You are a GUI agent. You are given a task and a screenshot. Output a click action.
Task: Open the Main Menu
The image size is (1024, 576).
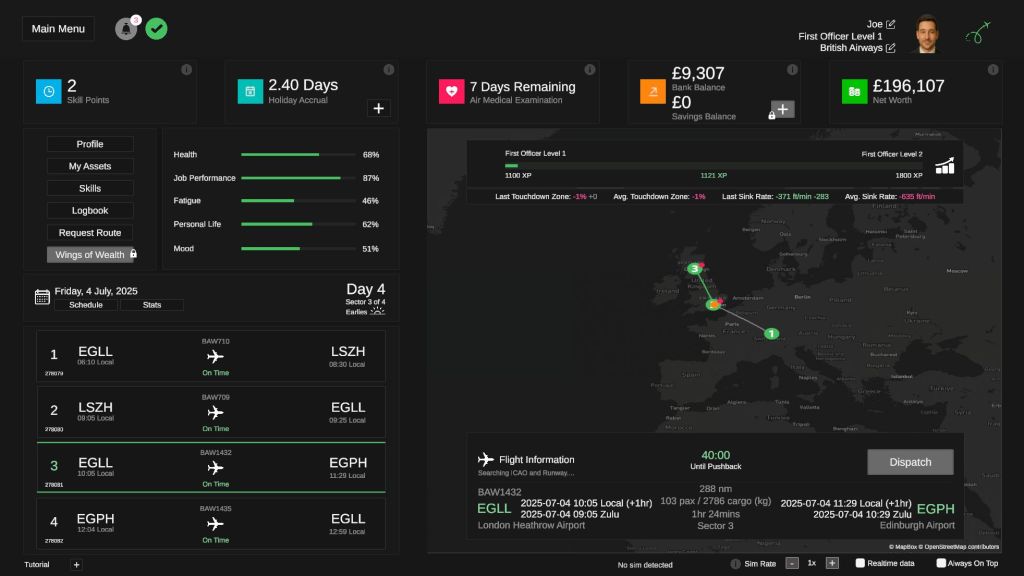58,29
